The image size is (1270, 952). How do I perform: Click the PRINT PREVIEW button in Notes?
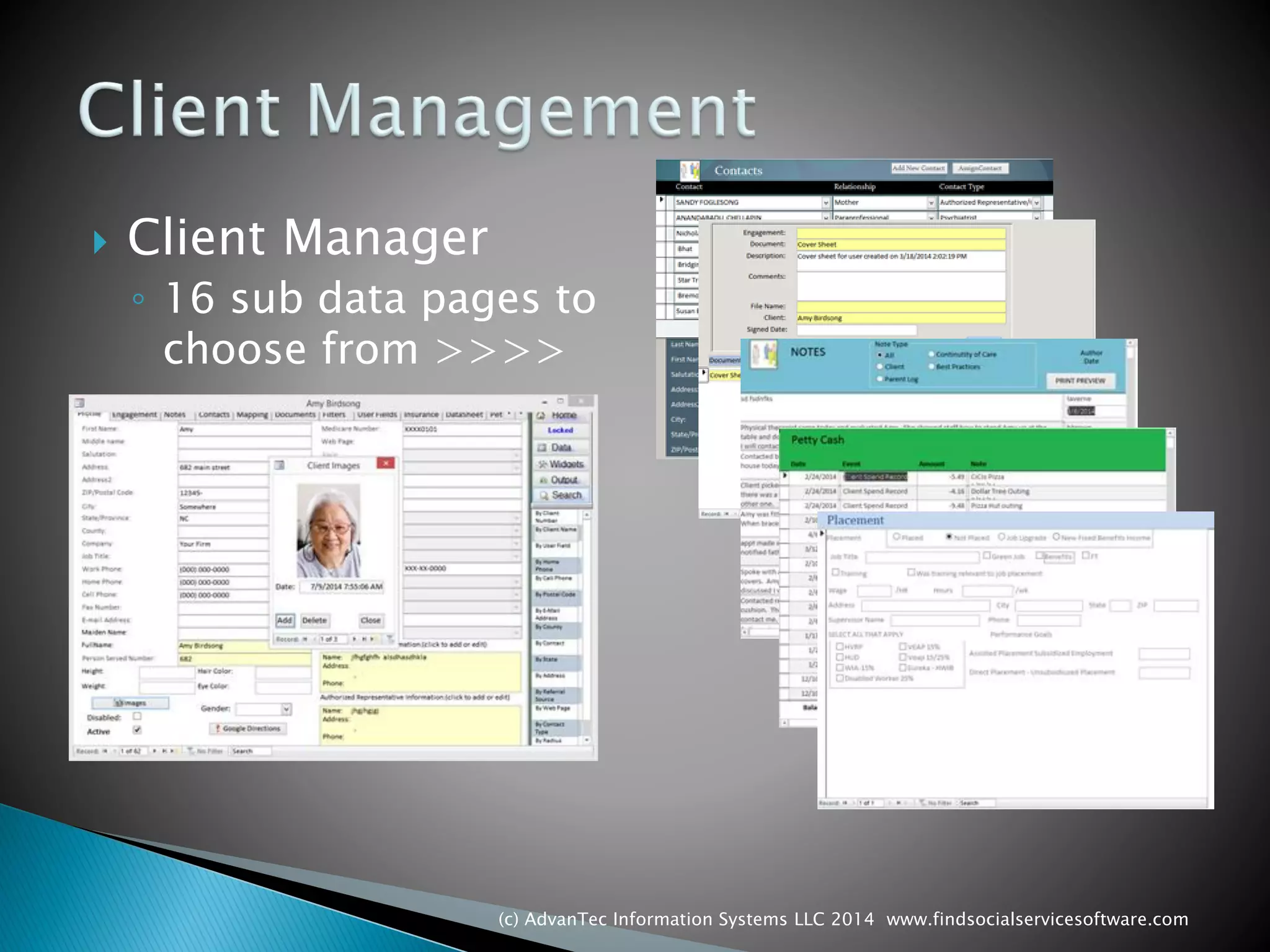click(1080, 381)
